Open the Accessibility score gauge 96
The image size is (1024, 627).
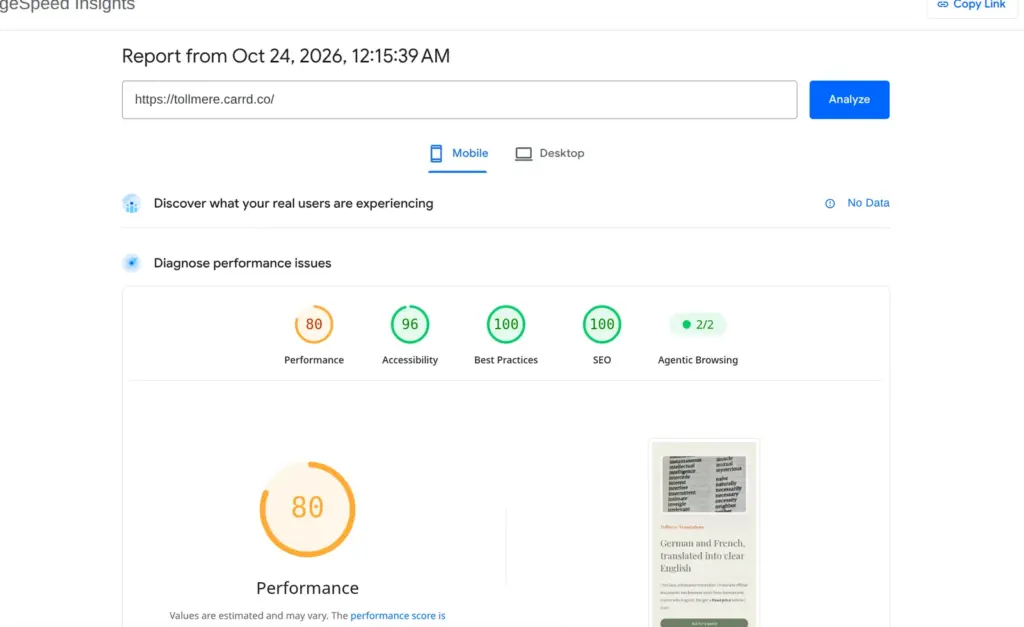pyautogui.click(x=409, y=324)
